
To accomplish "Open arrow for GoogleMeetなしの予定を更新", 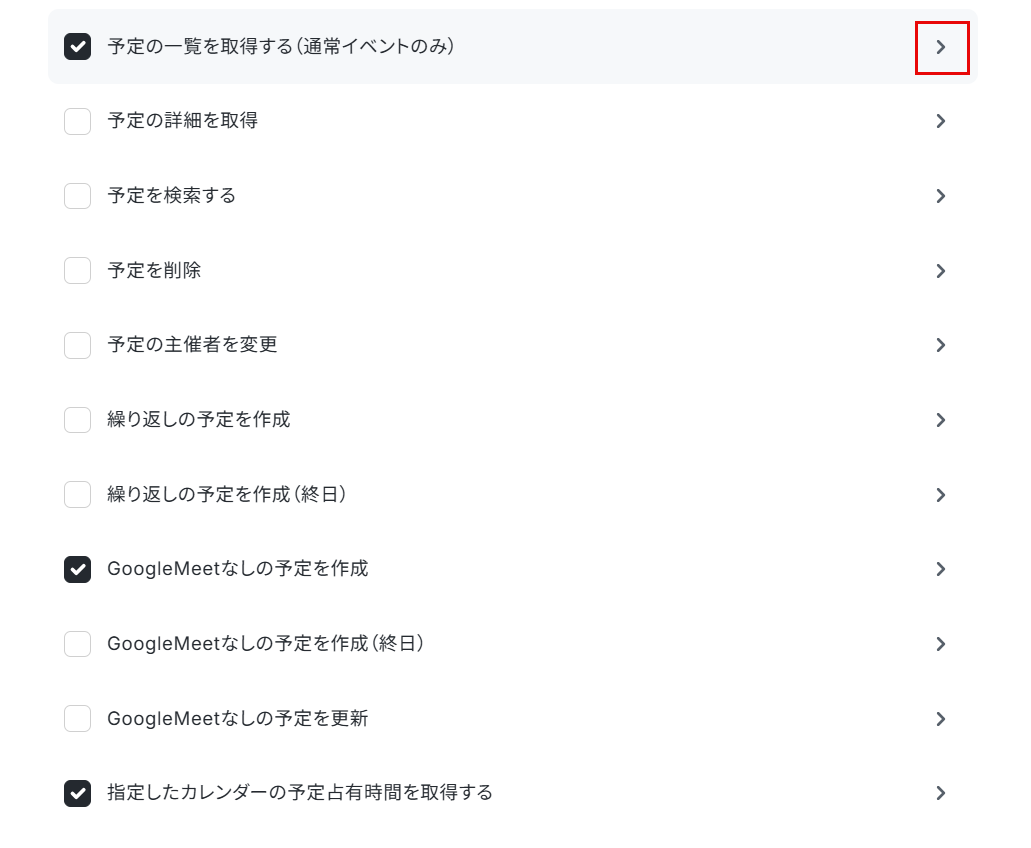I will pos(941,718).
